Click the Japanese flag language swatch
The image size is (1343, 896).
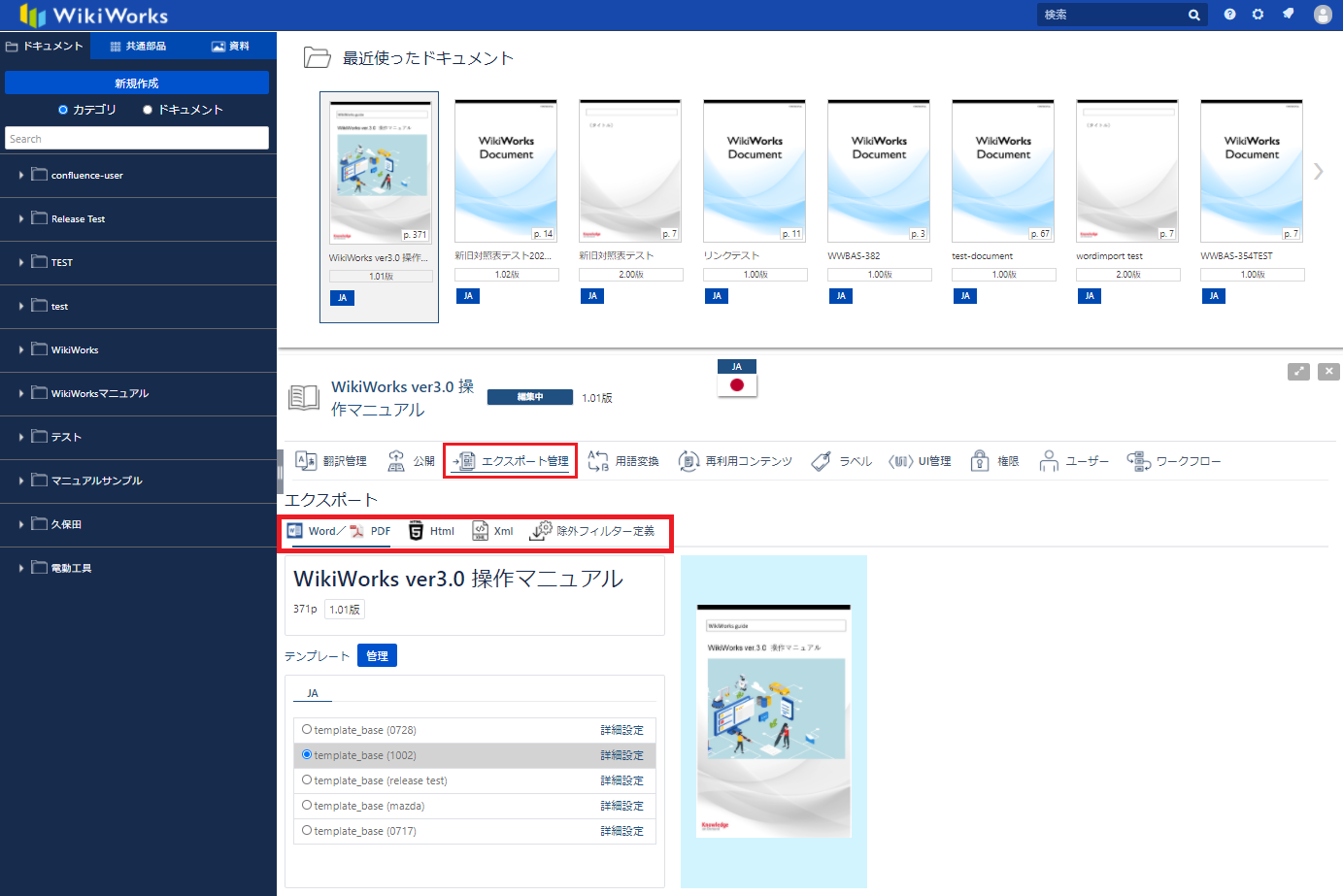coord(737,384)
